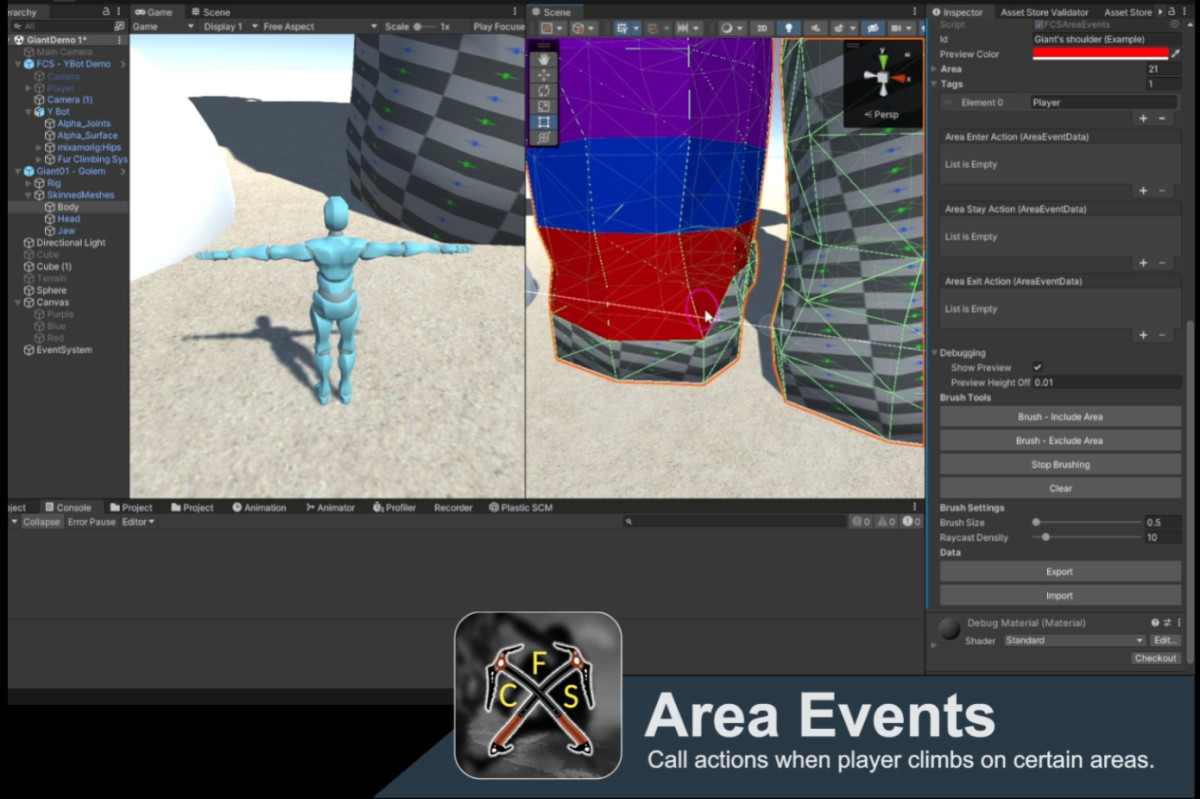Click the Hierarchy panel lock icon

[x=106, y=12]
